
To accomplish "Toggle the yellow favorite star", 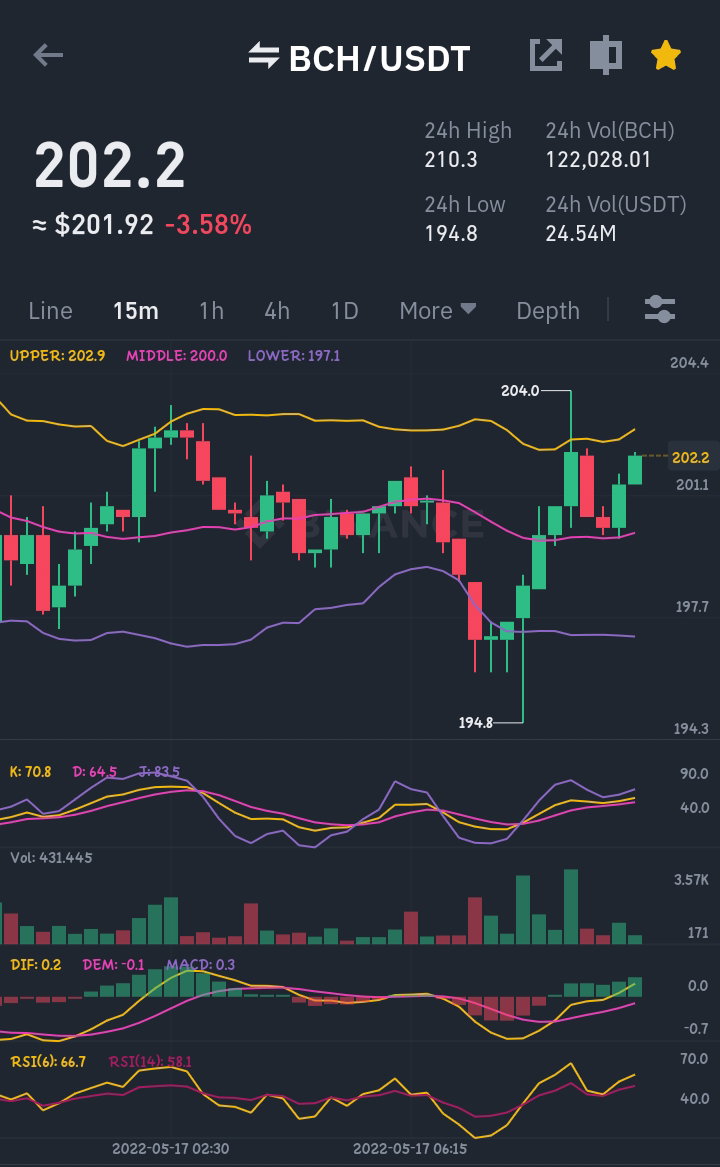I will point(666,56).
